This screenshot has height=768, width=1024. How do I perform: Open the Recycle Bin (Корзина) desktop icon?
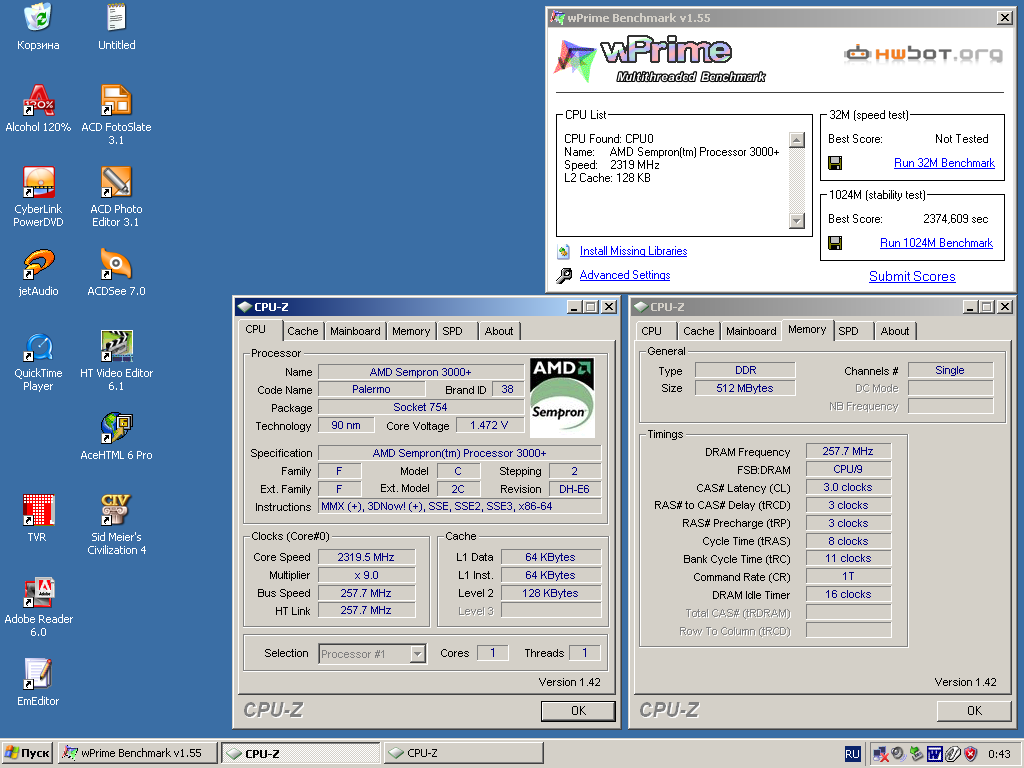pos(38,18)
